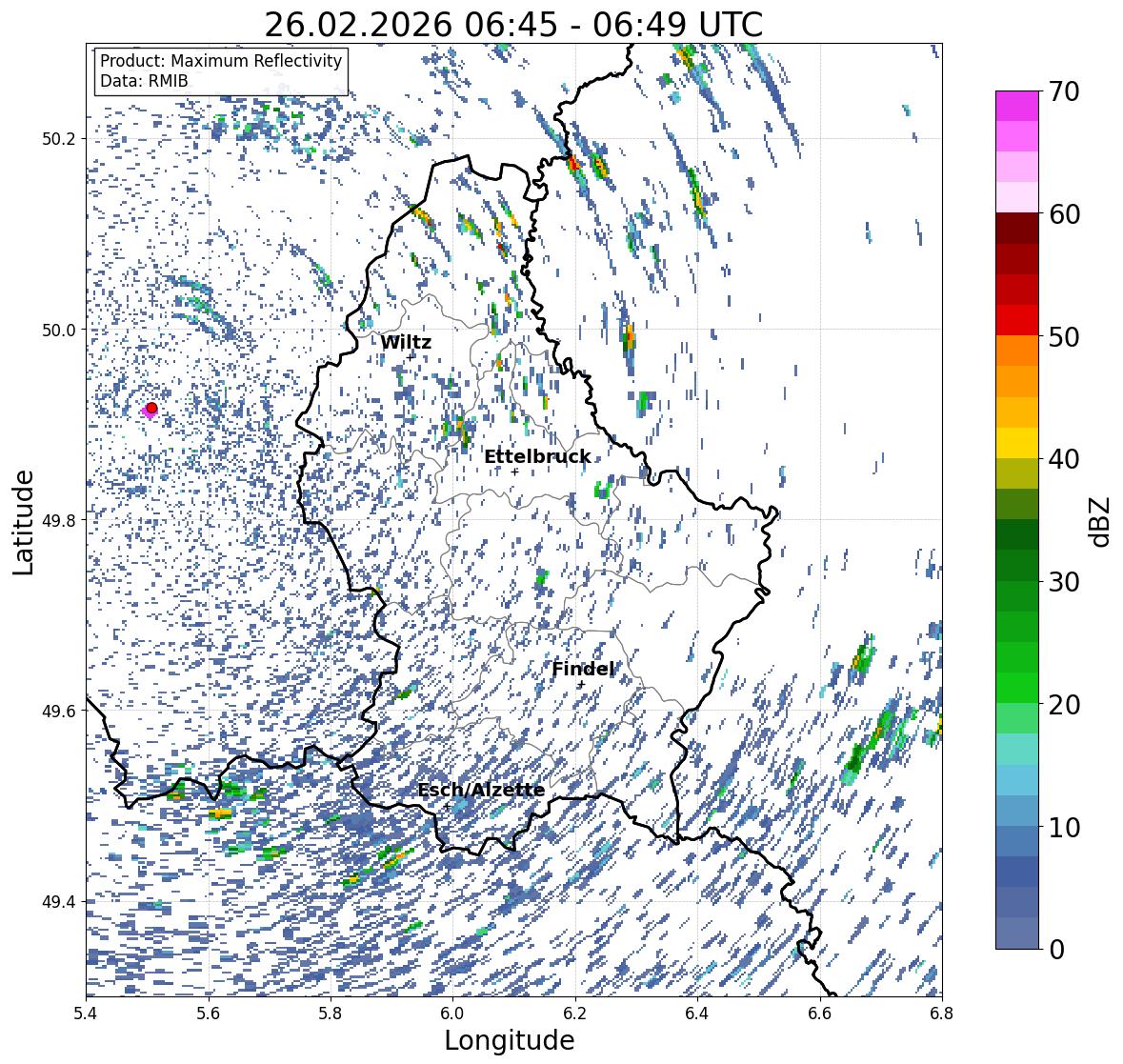The width and height of the screenshot is (1123, 1064).
Task: Select the Findel station label
Action: (583, 669)
